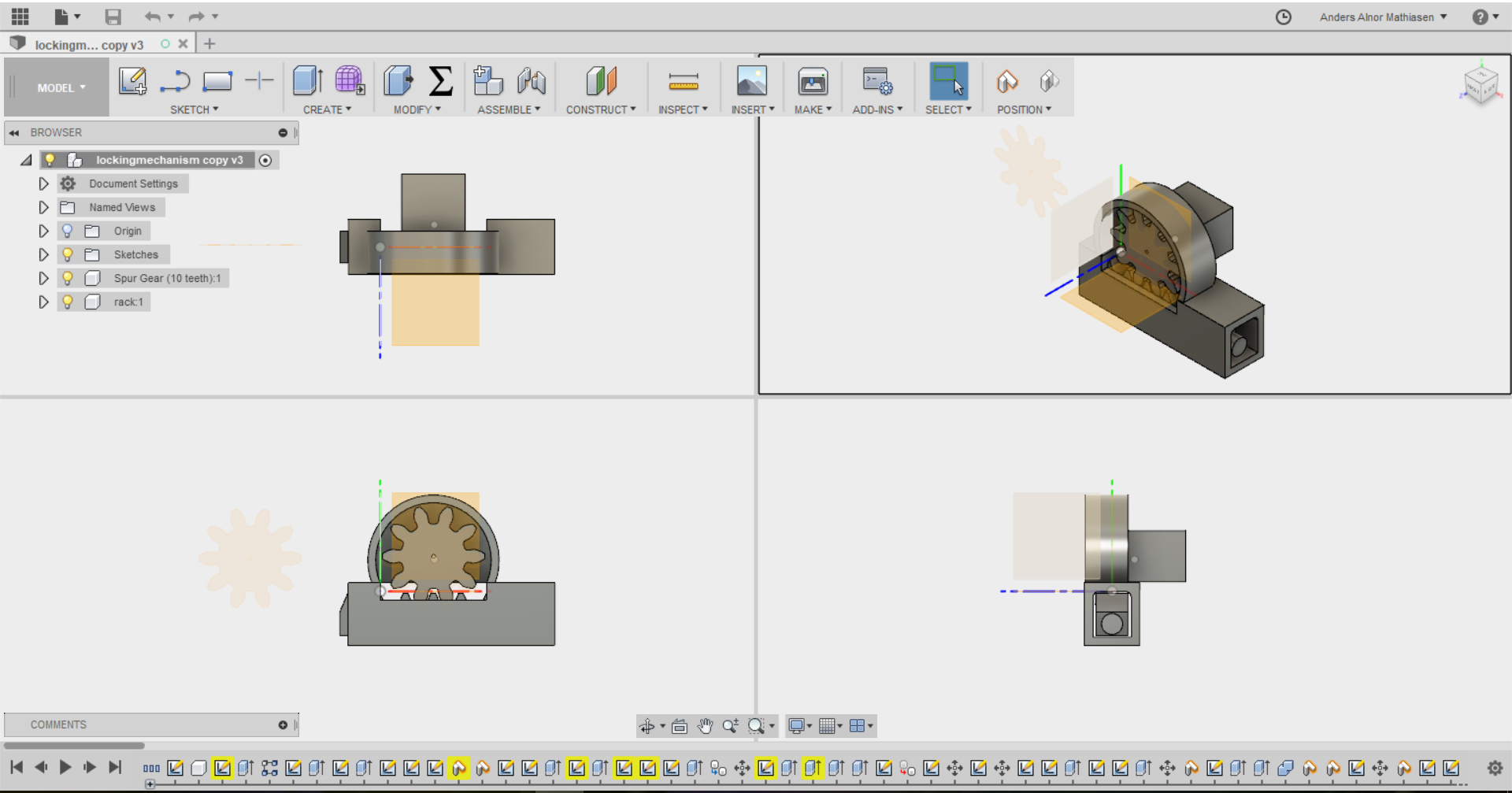
Task: Open the Create Form tool
Action: [350, 80]
